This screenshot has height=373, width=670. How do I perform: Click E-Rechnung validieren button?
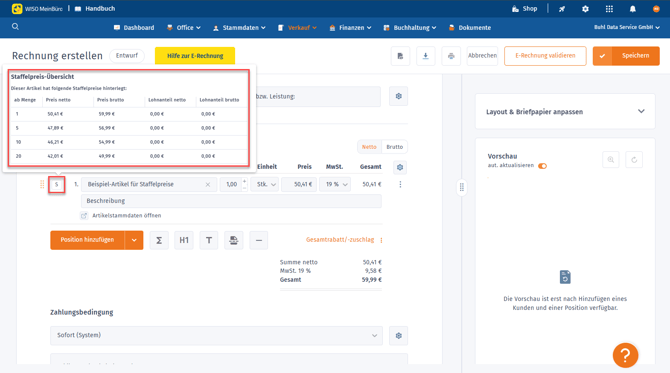[545, 56]
